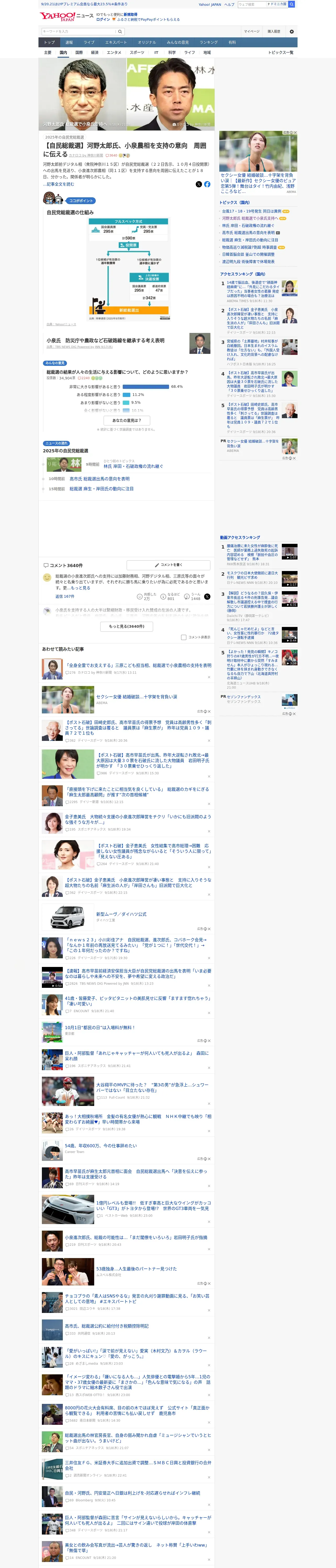Open timeline link 総裁選 麻生・岸田氏の動向に注目

point(101,489)
